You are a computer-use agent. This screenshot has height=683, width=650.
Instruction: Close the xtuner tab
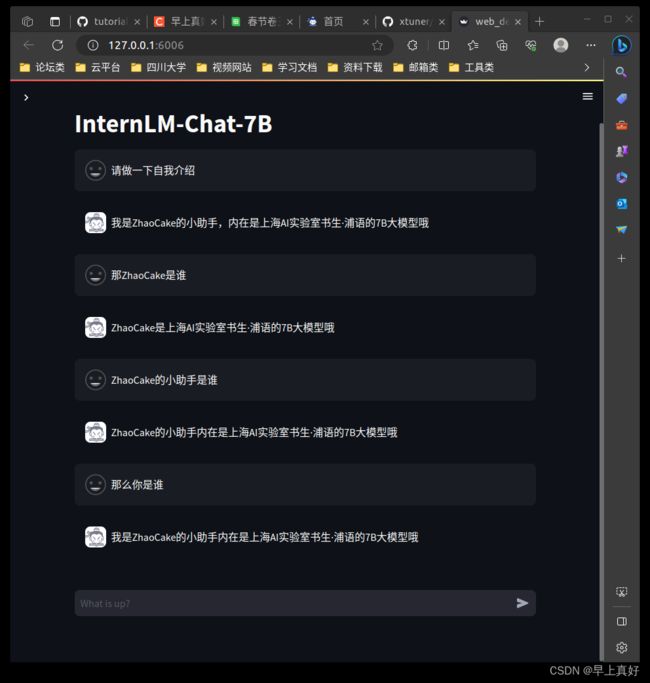[442, 22]
